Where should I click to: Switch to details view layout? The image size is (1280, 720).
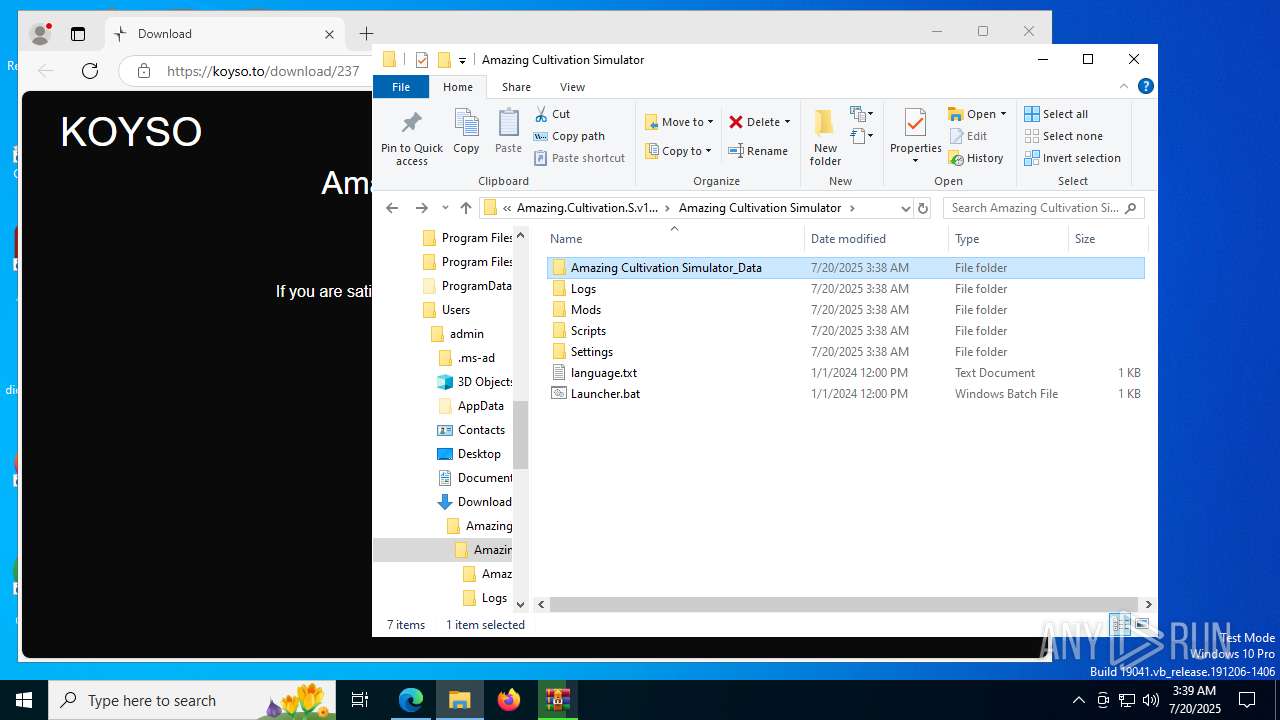tap(1121, 625)
